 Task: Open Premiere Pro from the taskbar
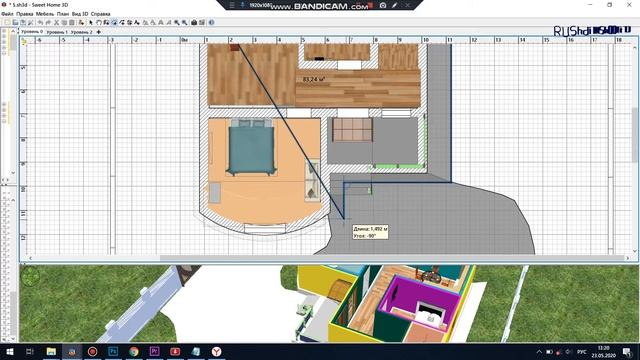154,351
